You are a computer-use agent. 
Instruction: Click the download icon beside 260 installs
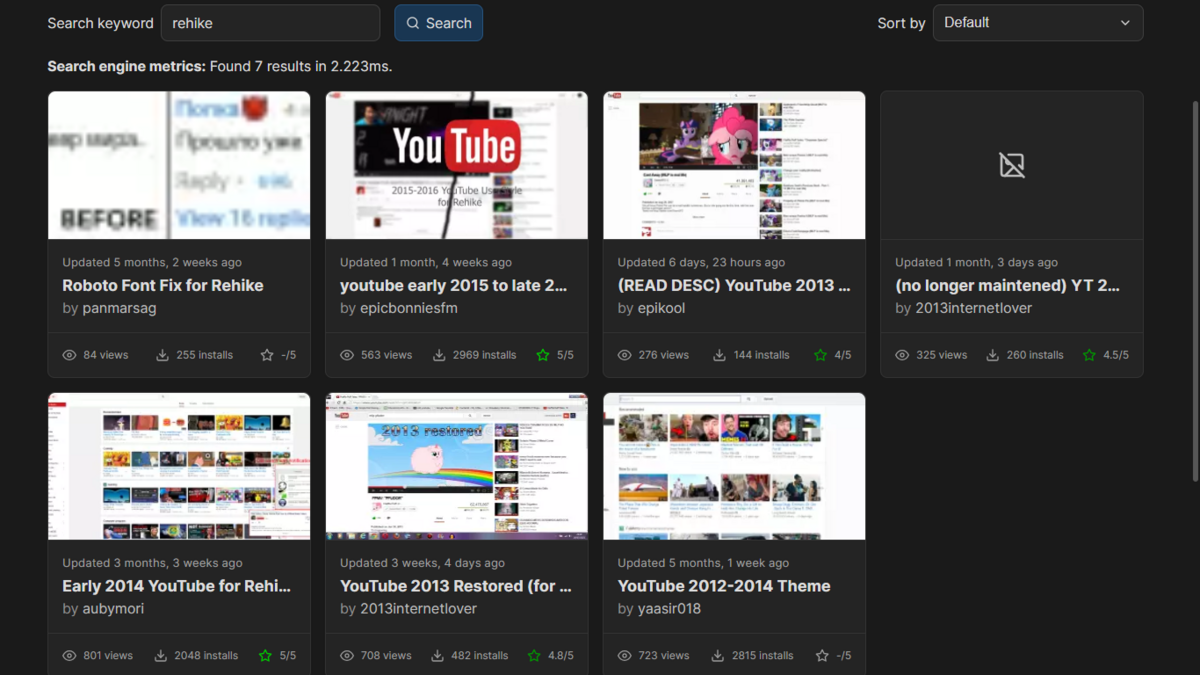coord(993,355)
